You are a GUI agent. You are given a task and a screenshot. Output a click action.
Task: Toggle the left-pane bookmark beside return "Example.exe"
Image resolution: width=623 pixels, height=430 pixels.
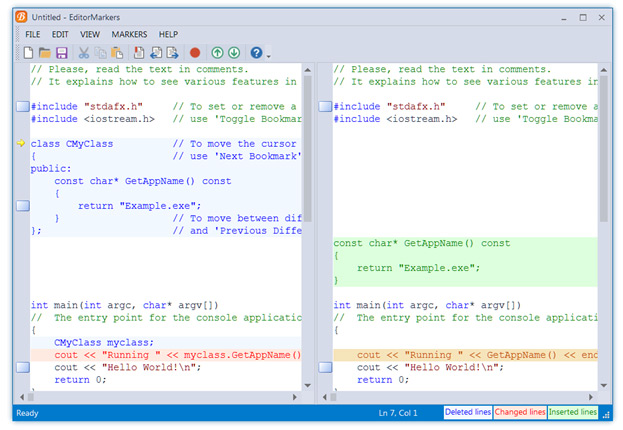click(x=22, y=205)
